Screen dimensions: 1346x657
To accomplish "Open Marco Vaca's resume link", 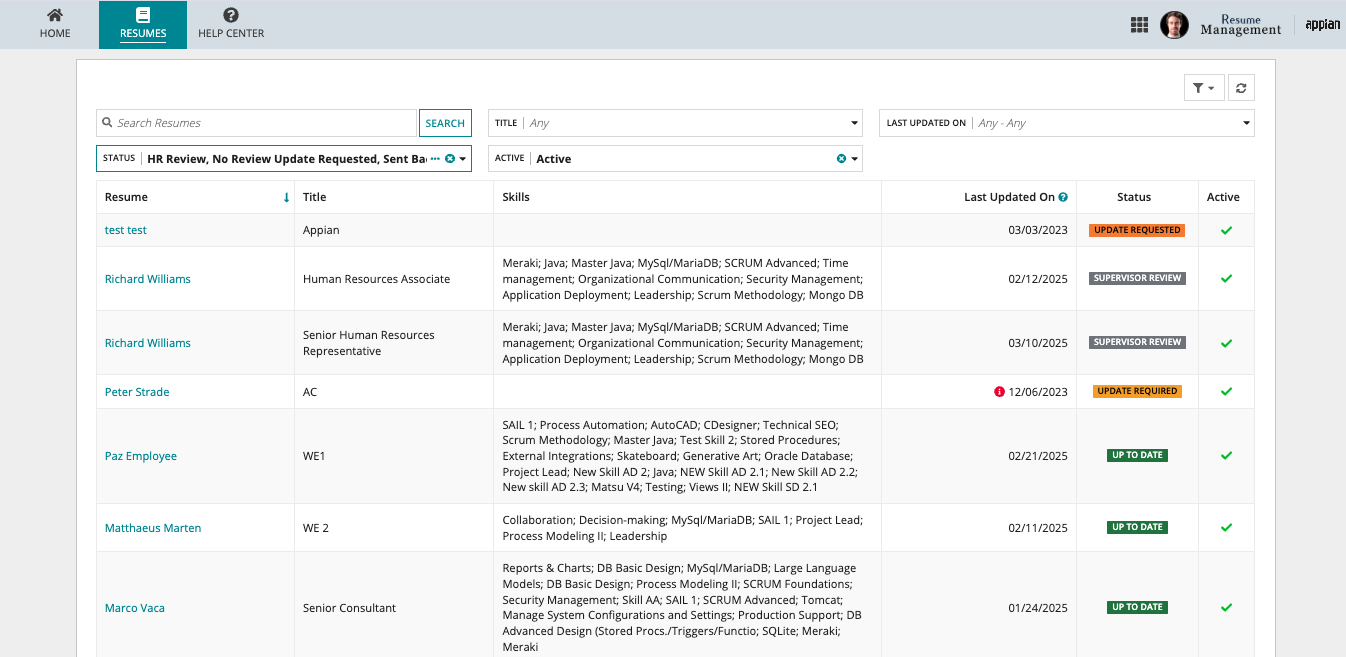I will click(135, 608).
